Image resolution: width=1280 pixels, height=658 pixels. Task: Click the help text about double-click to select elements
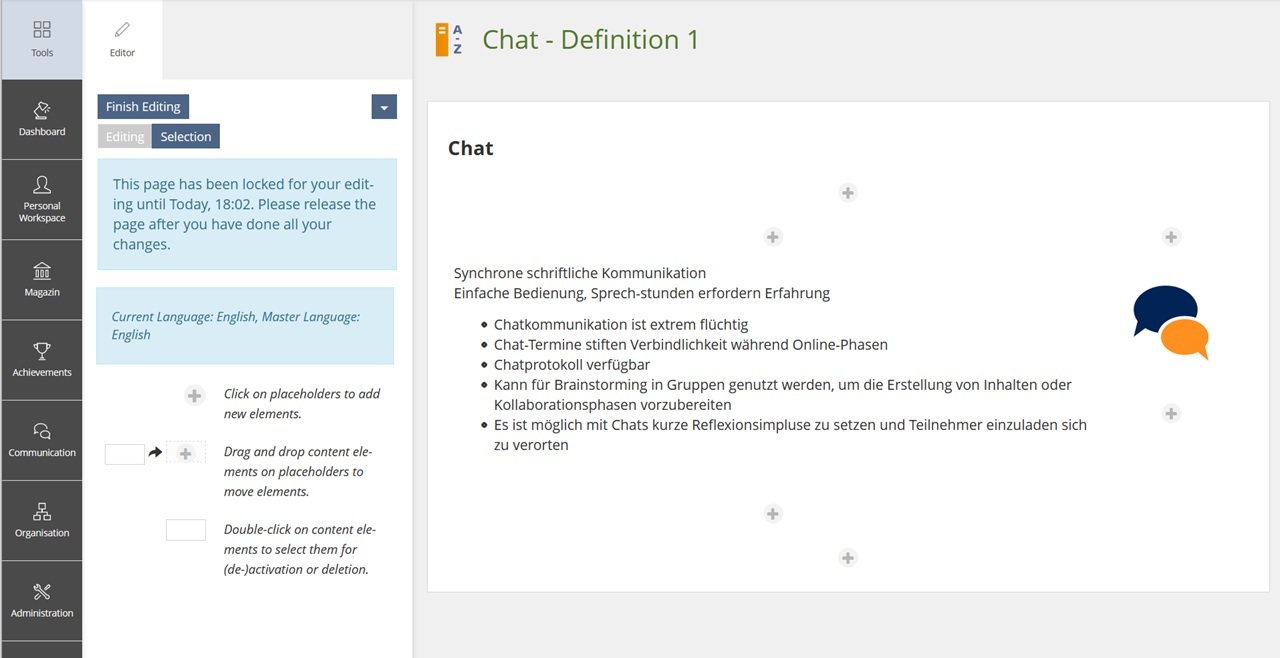[300, 550]
